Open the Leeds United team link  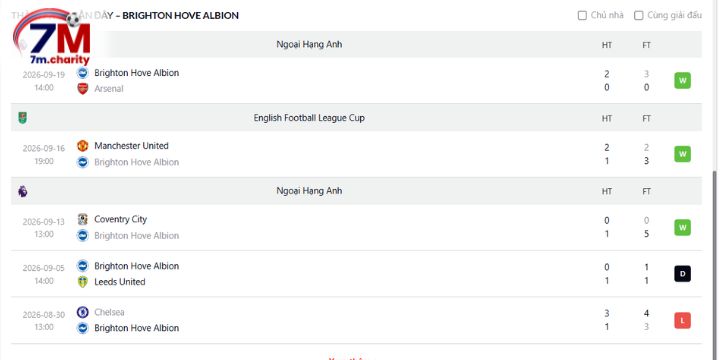(119, 282)
